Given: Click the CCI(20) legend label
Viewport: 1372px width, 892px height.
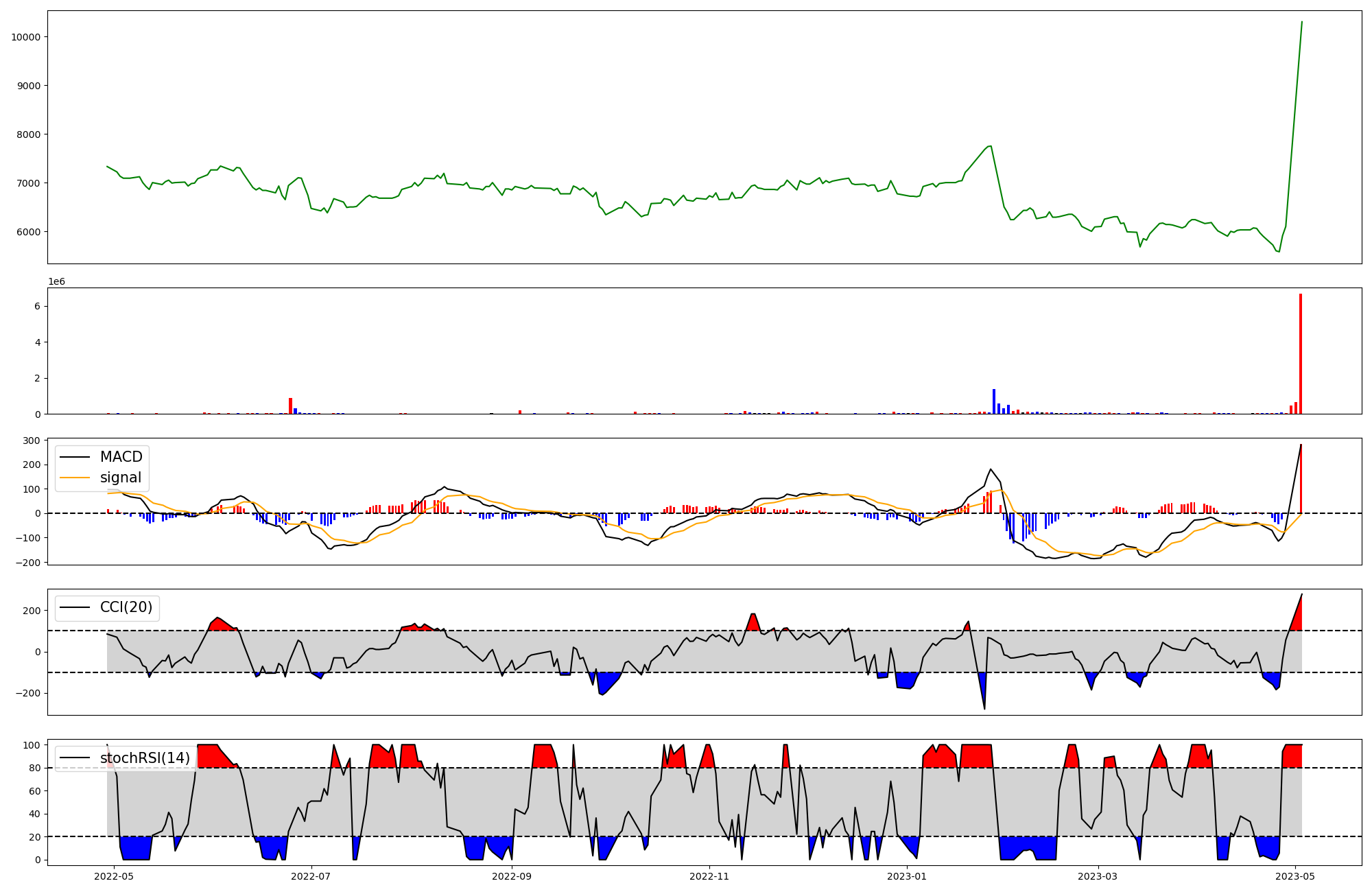Looking at the screenshot, I should point(126,607).
